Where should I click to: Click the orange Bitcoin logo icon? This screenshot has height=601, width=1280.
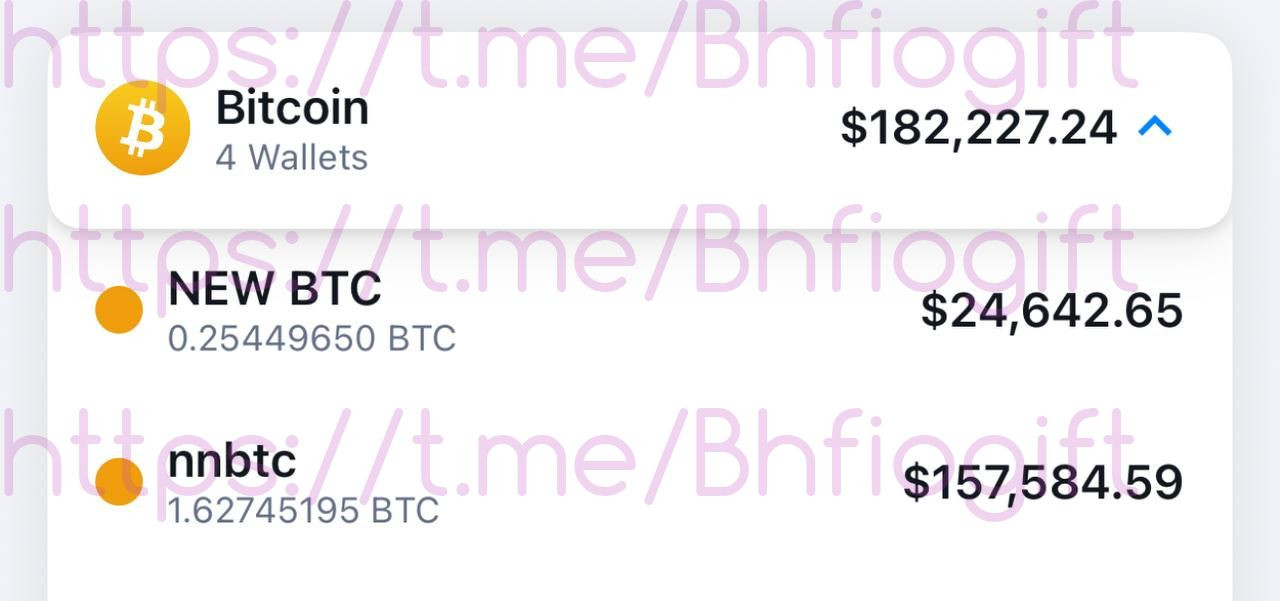click(142, 128)
